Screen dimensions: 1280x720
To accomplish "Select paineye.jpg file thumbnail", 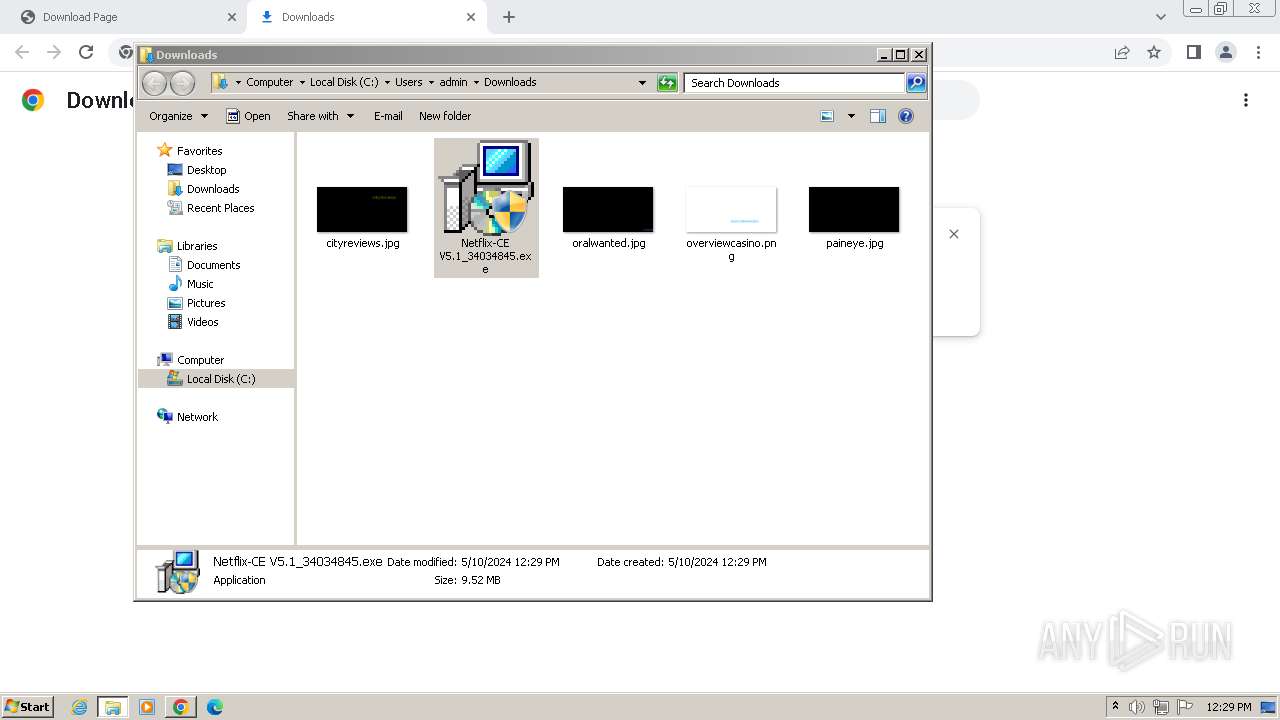I will coord(854,209).
